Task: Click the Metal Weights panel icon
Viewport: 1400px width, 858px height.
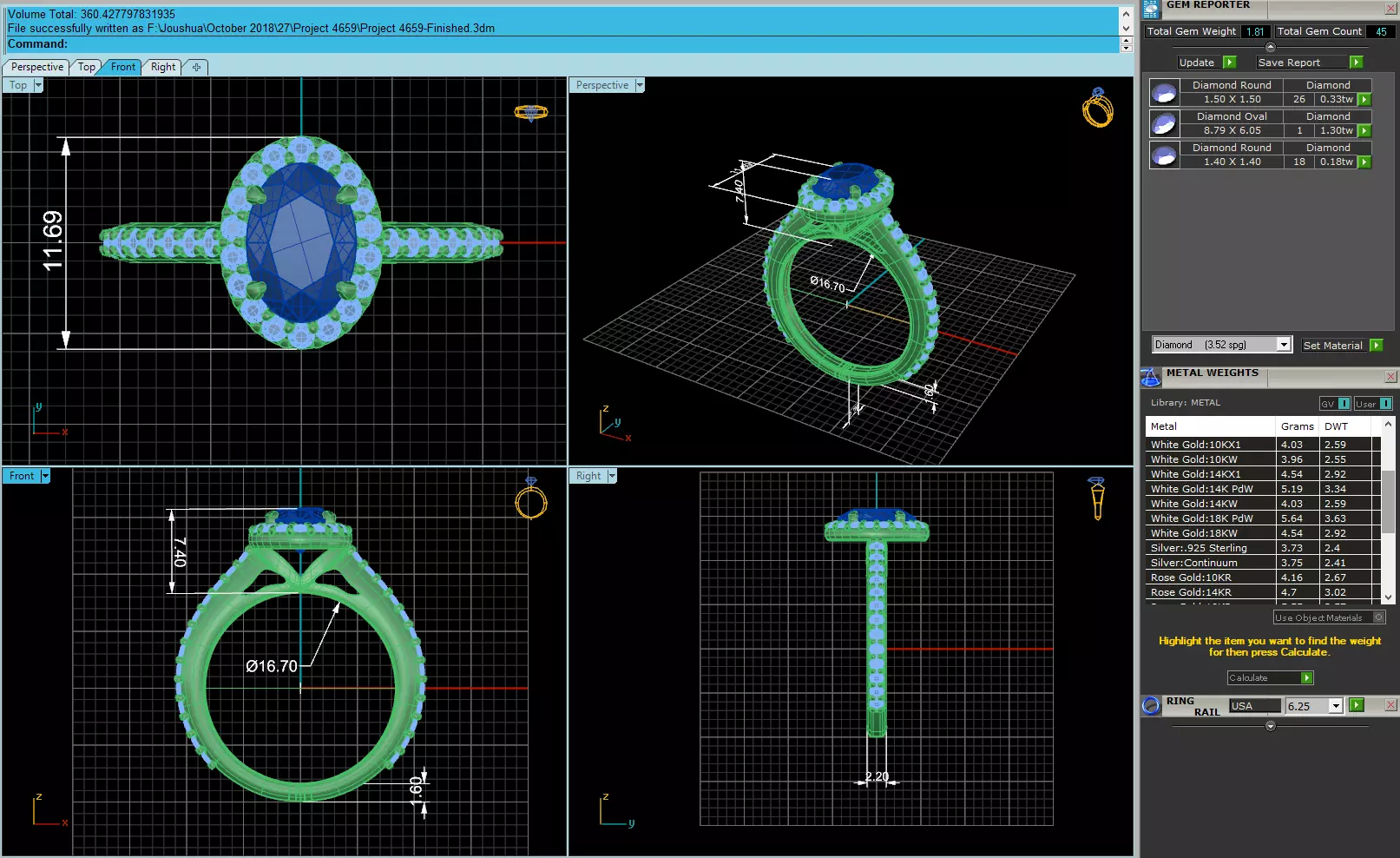Action: tap(1150, 377)
